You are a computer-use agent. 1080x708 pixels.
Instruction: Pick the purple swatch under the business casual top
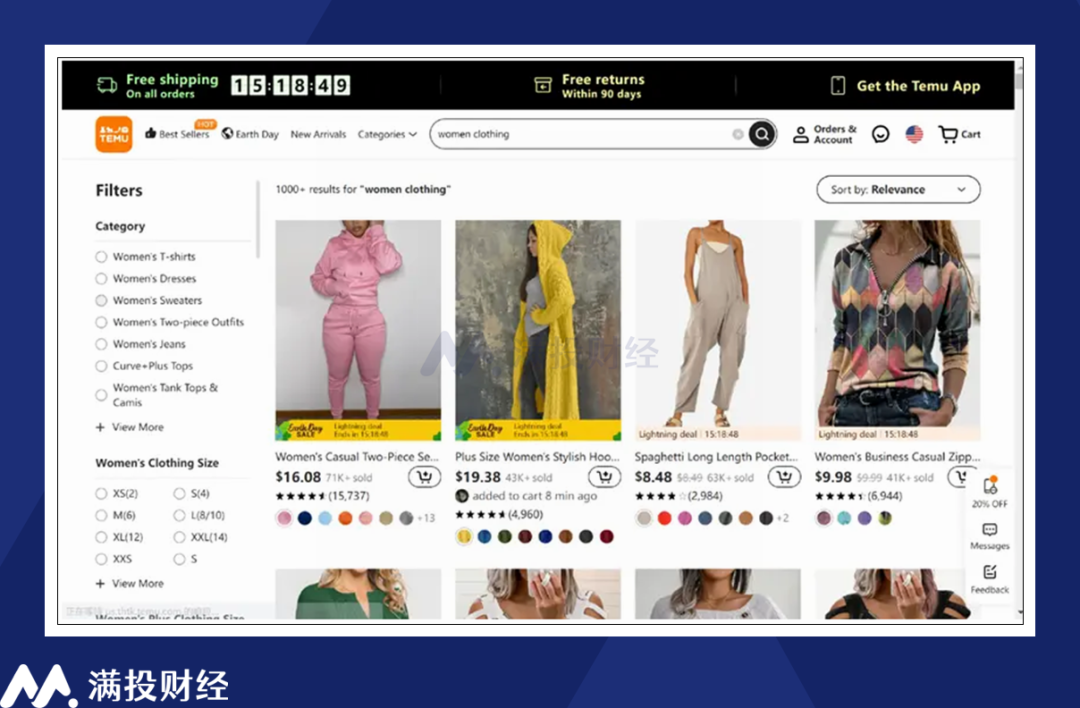(864, 518)
